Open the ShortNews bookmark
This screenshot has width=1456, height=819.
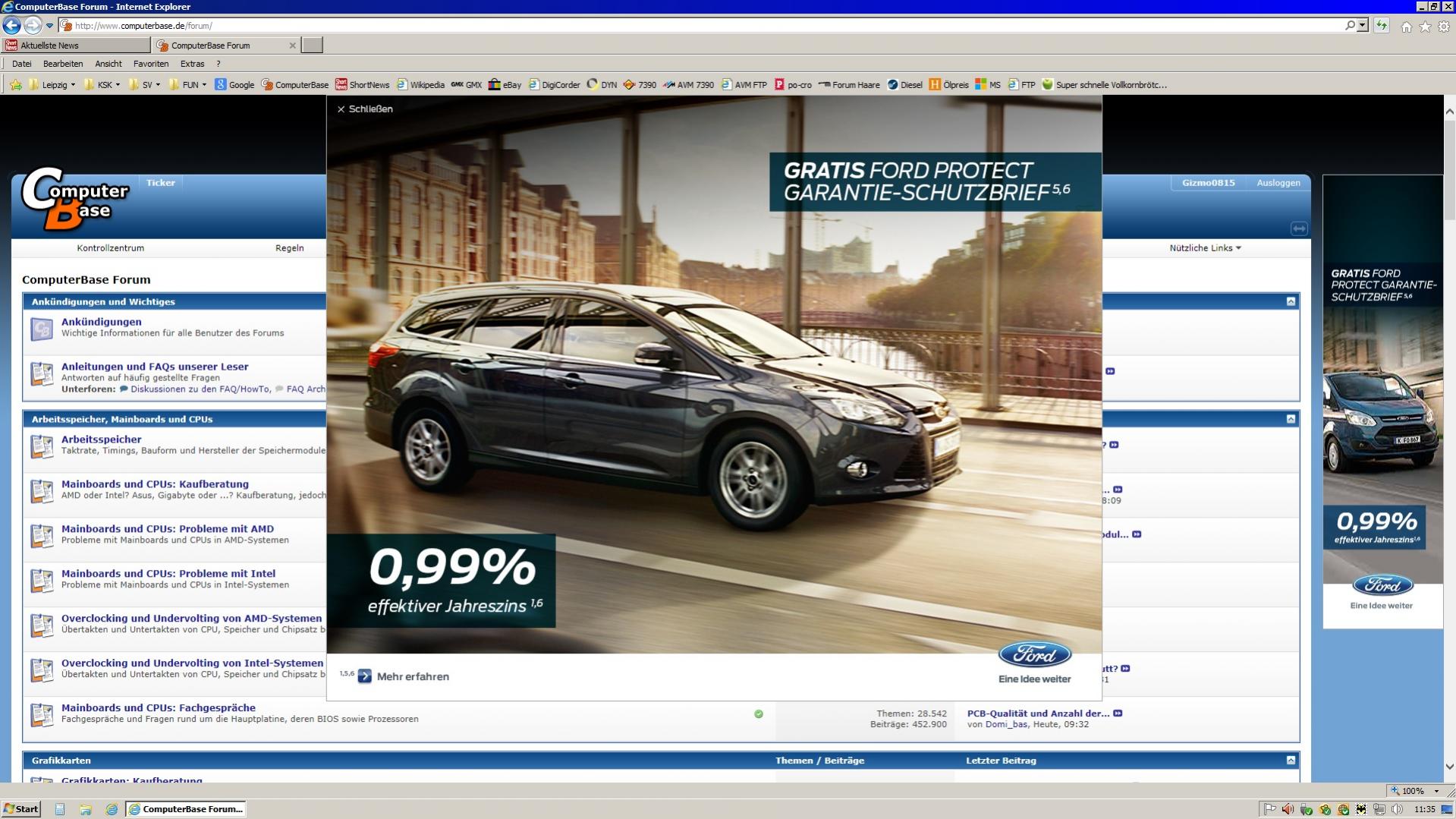pos(363,85)
